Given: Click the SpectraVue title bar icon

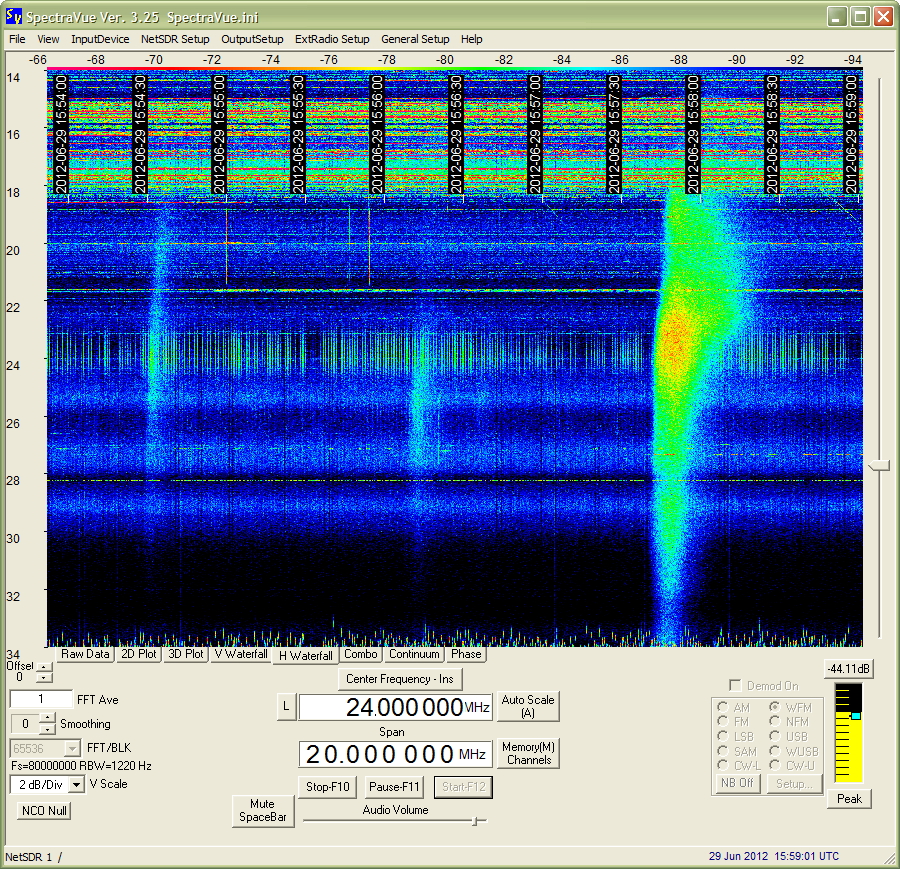Looking at the screenshot, I should (14, 17).
